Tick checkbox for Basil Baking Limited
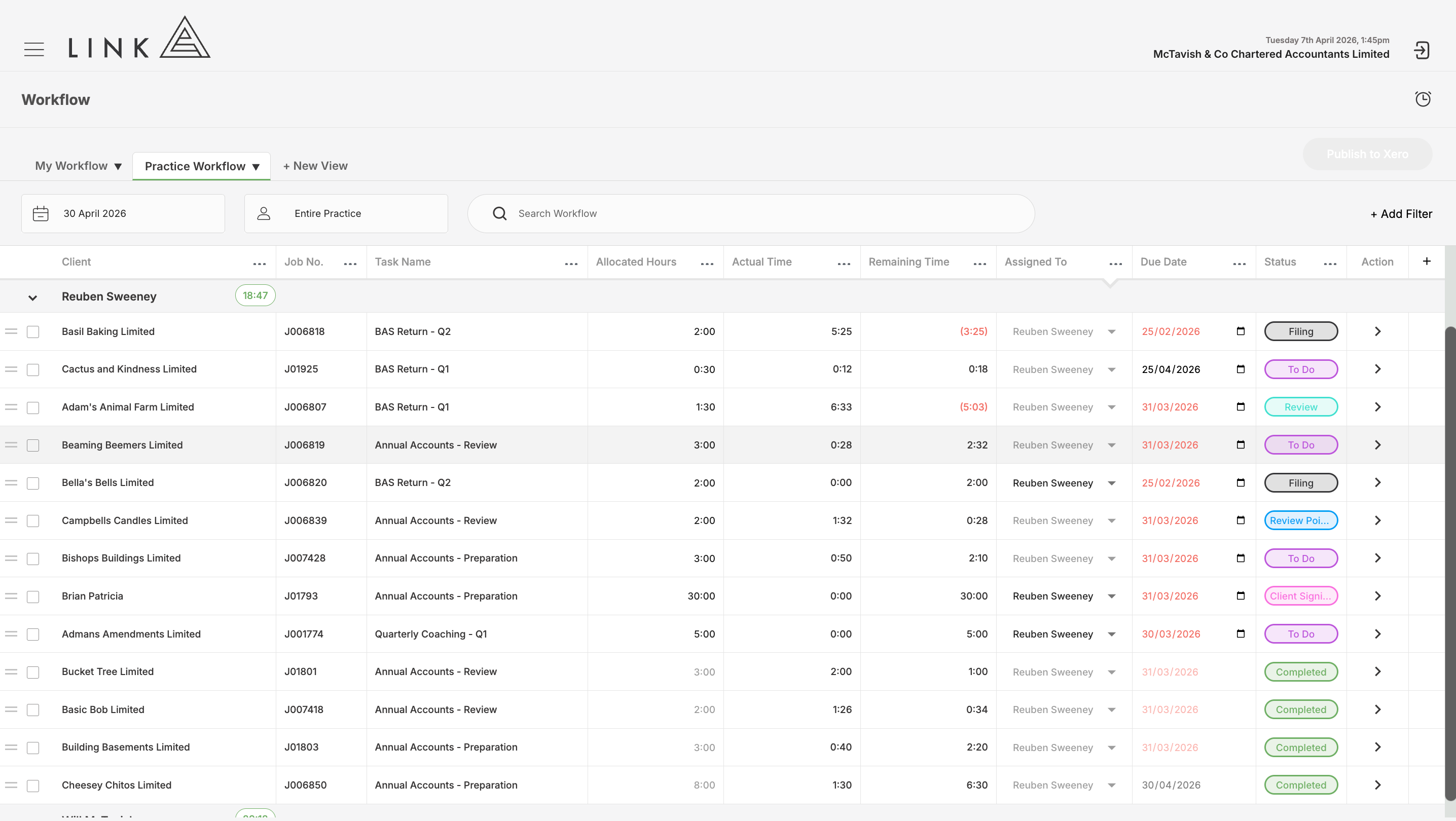 point(33,331)
